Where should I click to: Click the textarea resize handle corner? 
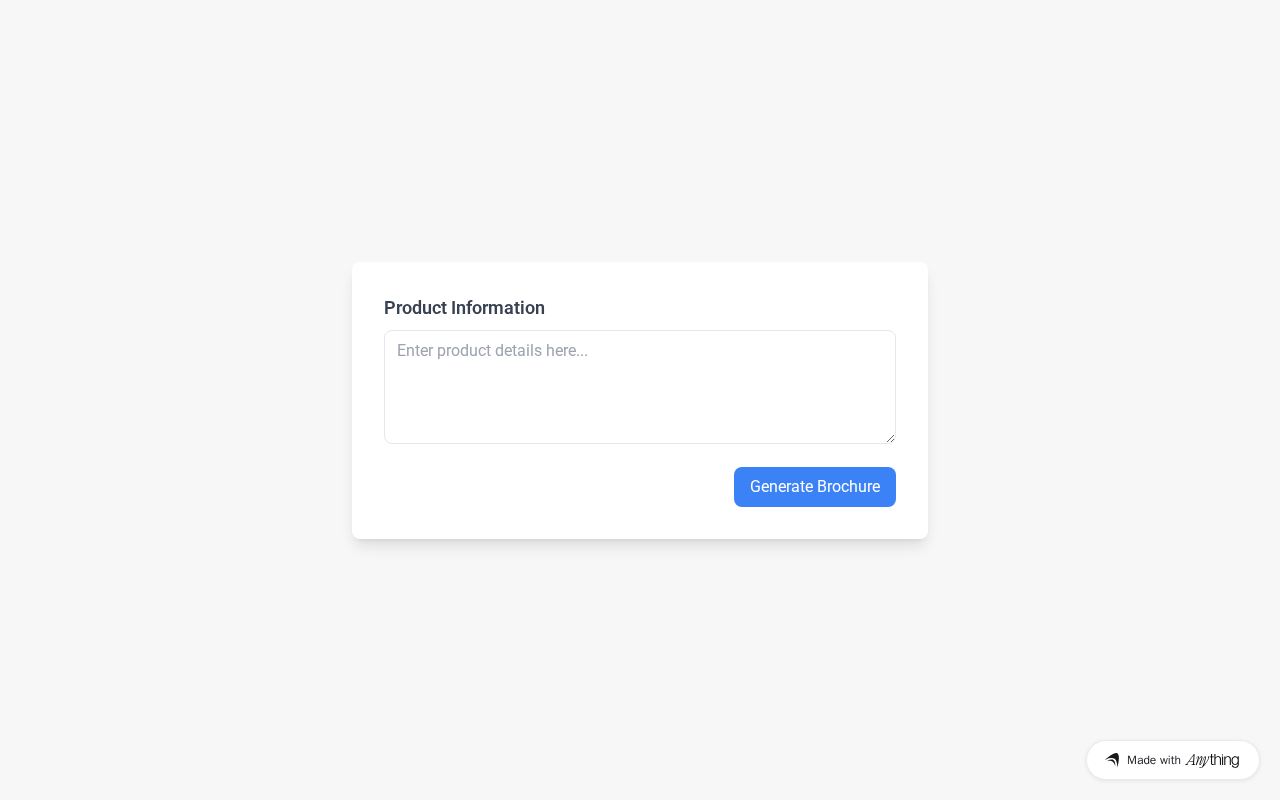[890, 438]
